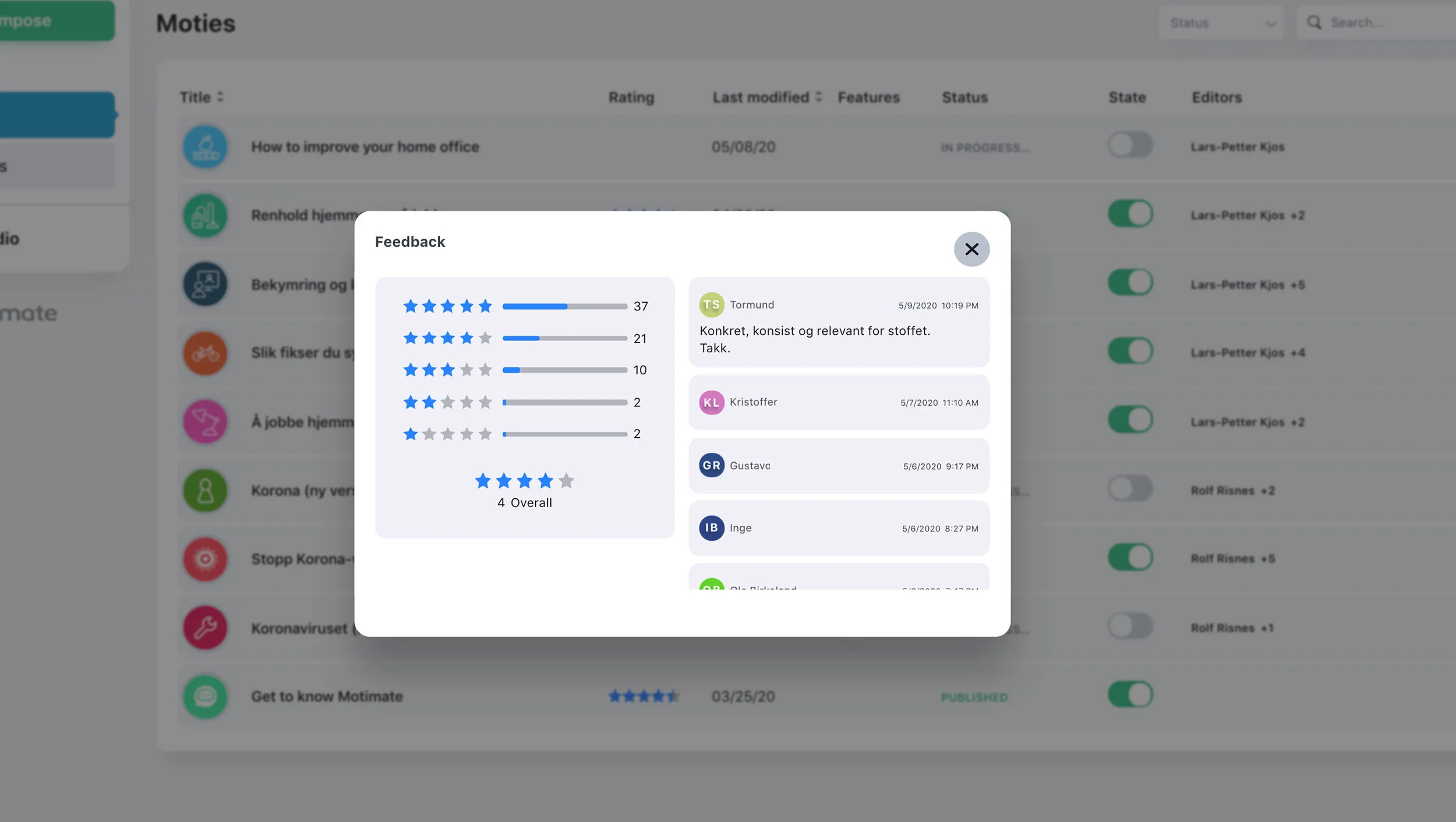This screenshot has height=822, width=1456.
Task: Click the pink desk lamp icon
Action: (x=205, y=421)
